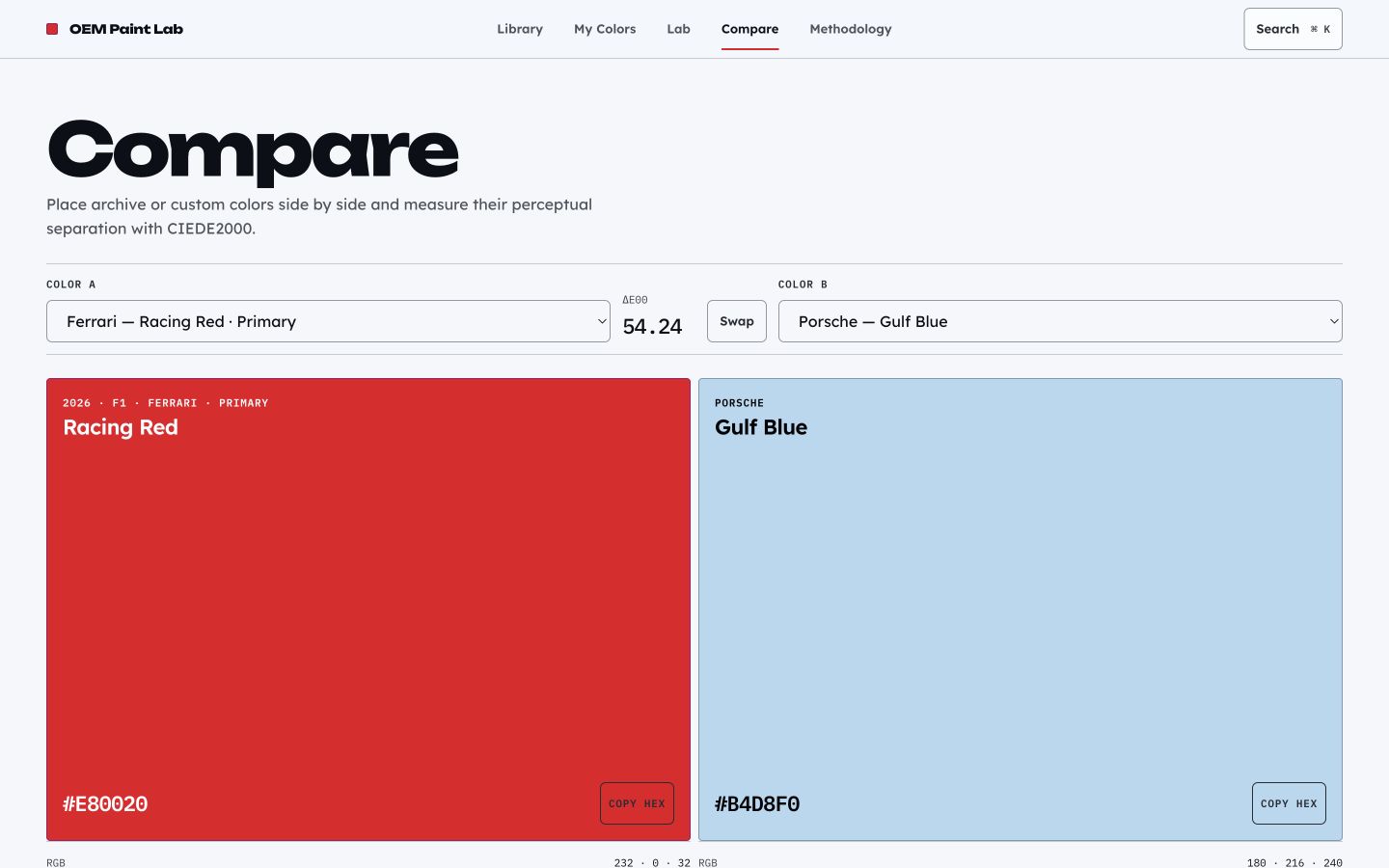Click the RGB value 180 · 216 · 240

click(x=1294, y=862)
